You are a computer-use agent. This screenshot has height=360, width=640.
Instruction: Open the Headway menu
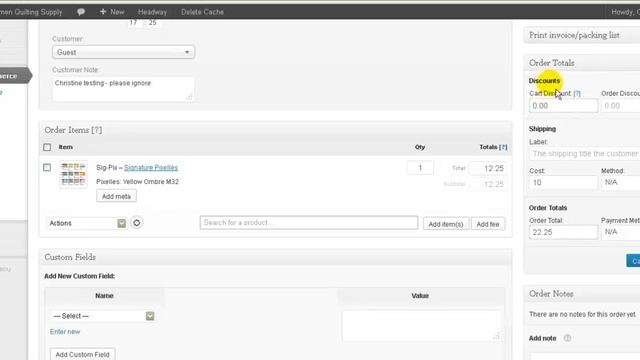coord(152,12)
